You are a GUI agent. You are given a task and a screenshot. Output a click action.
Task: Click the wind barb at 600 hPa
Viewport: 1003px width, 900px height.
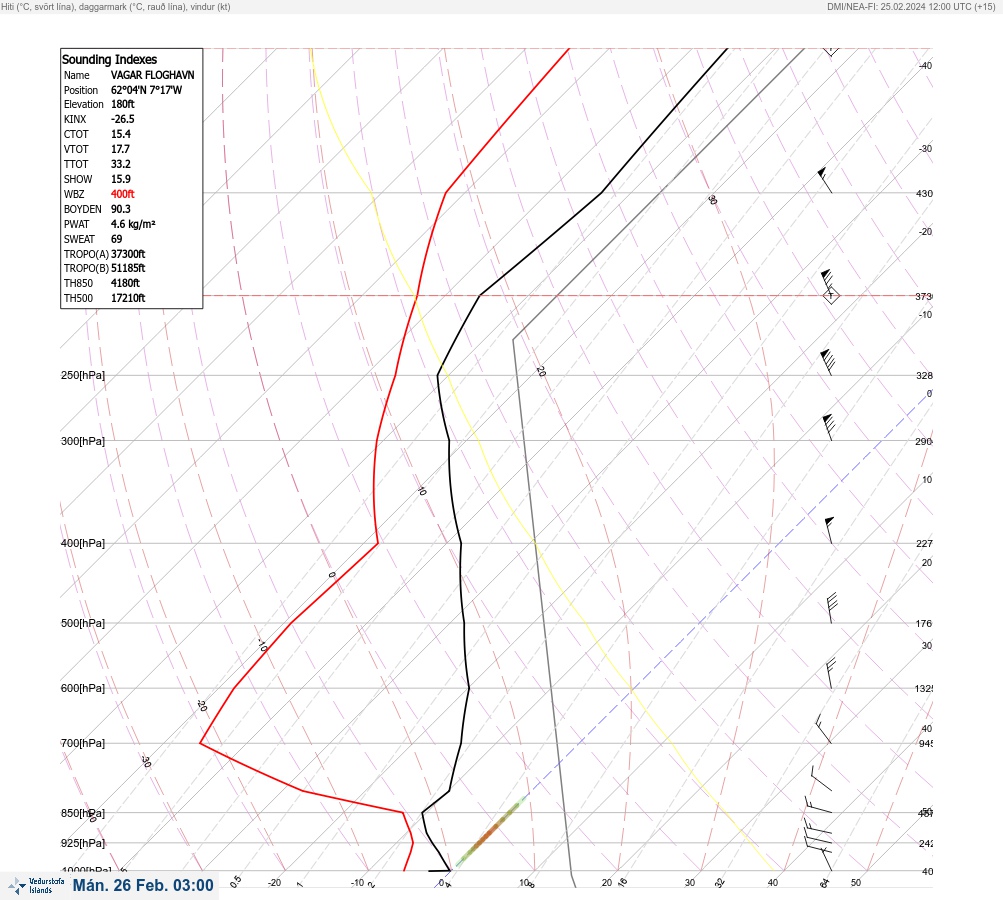point(830,674)
